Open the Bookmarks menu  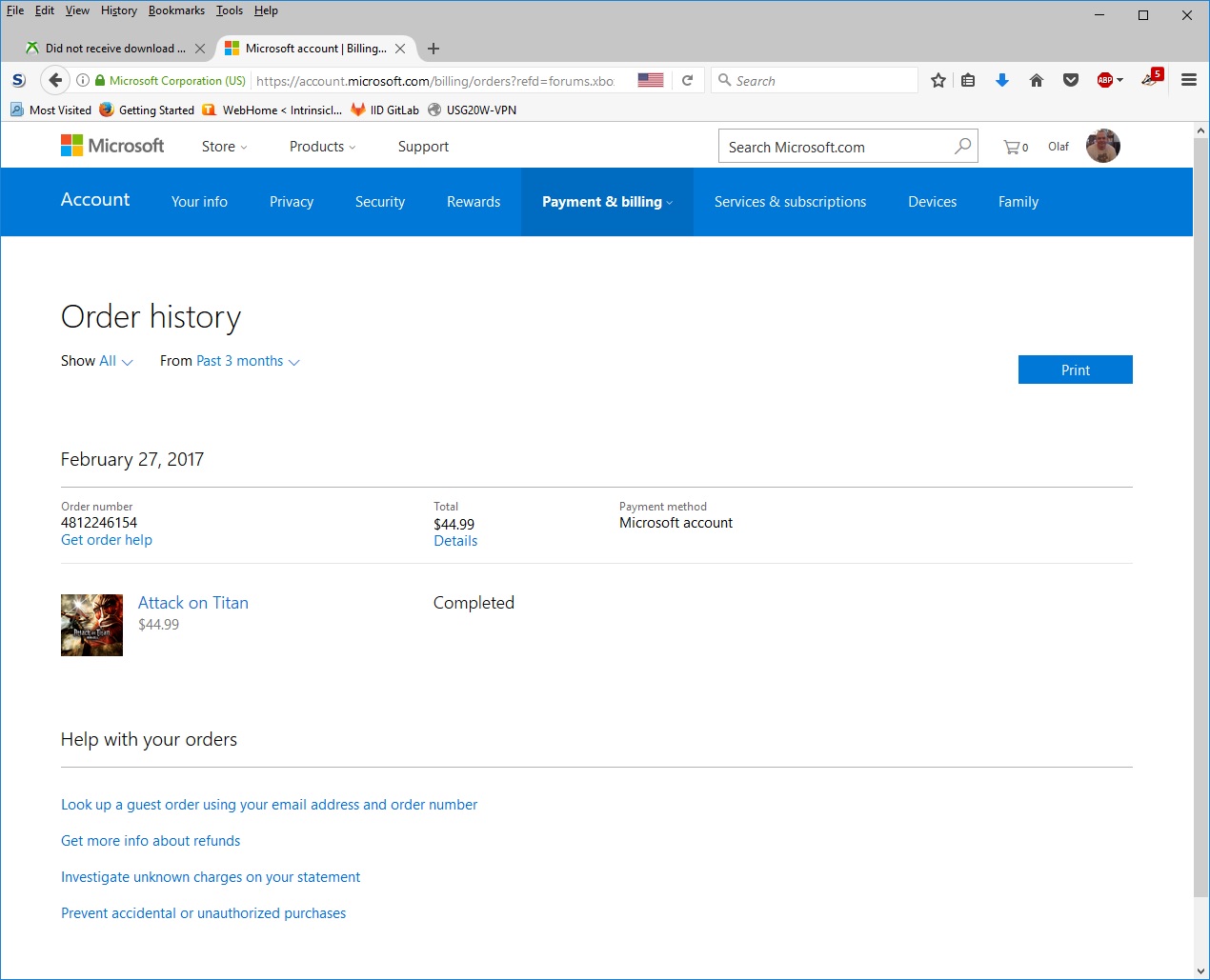pyautogui.click(x=175, y=10)
